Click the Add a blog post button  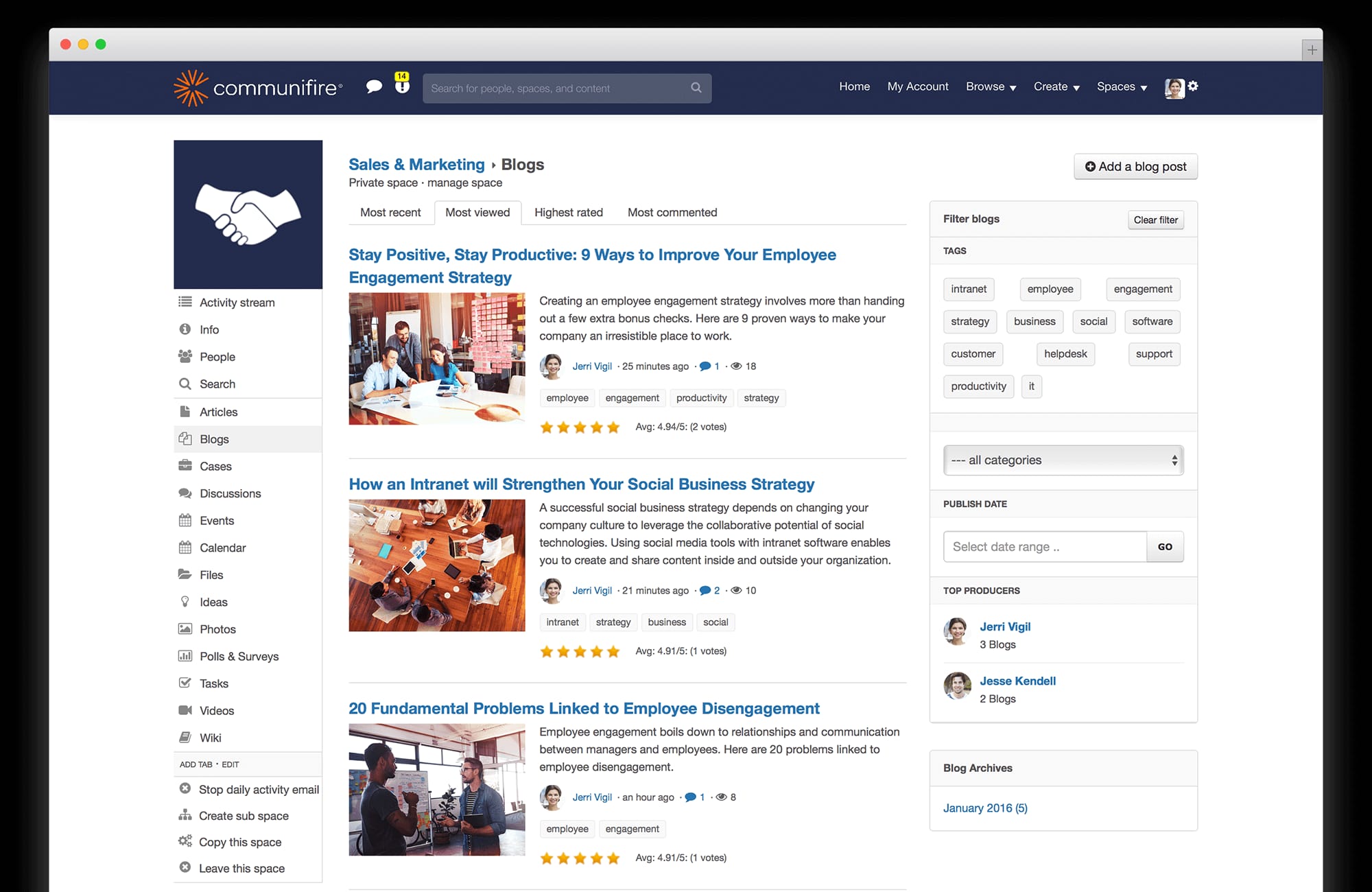pos(1135,166)
